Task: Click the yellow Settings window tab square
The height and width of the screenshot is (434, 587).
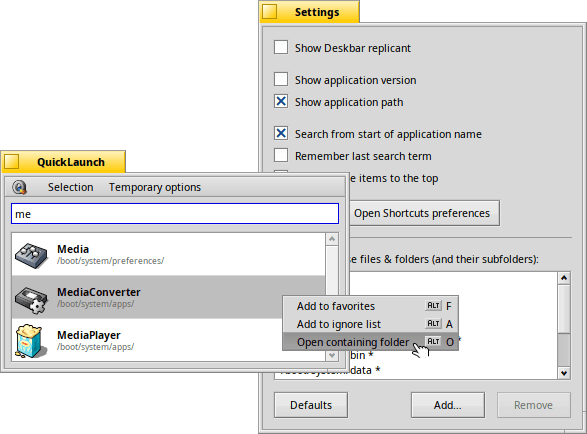Action: tap(270, 12)
